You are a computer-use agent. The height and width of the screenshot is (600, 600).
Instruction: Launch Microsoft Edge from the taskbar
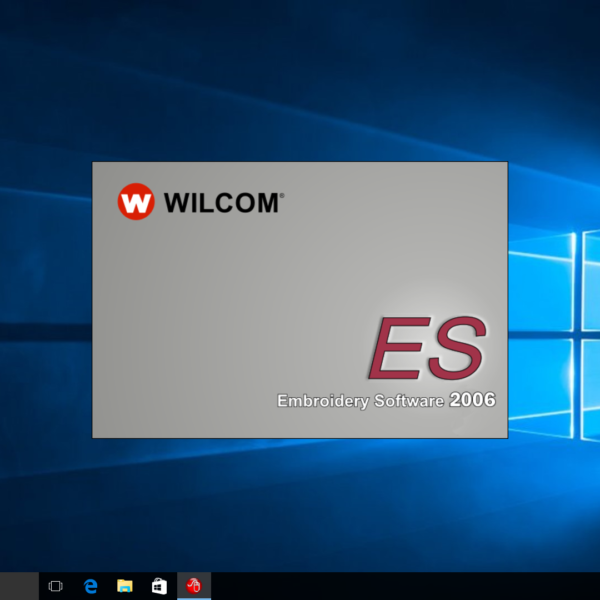(x=90, y=586)
